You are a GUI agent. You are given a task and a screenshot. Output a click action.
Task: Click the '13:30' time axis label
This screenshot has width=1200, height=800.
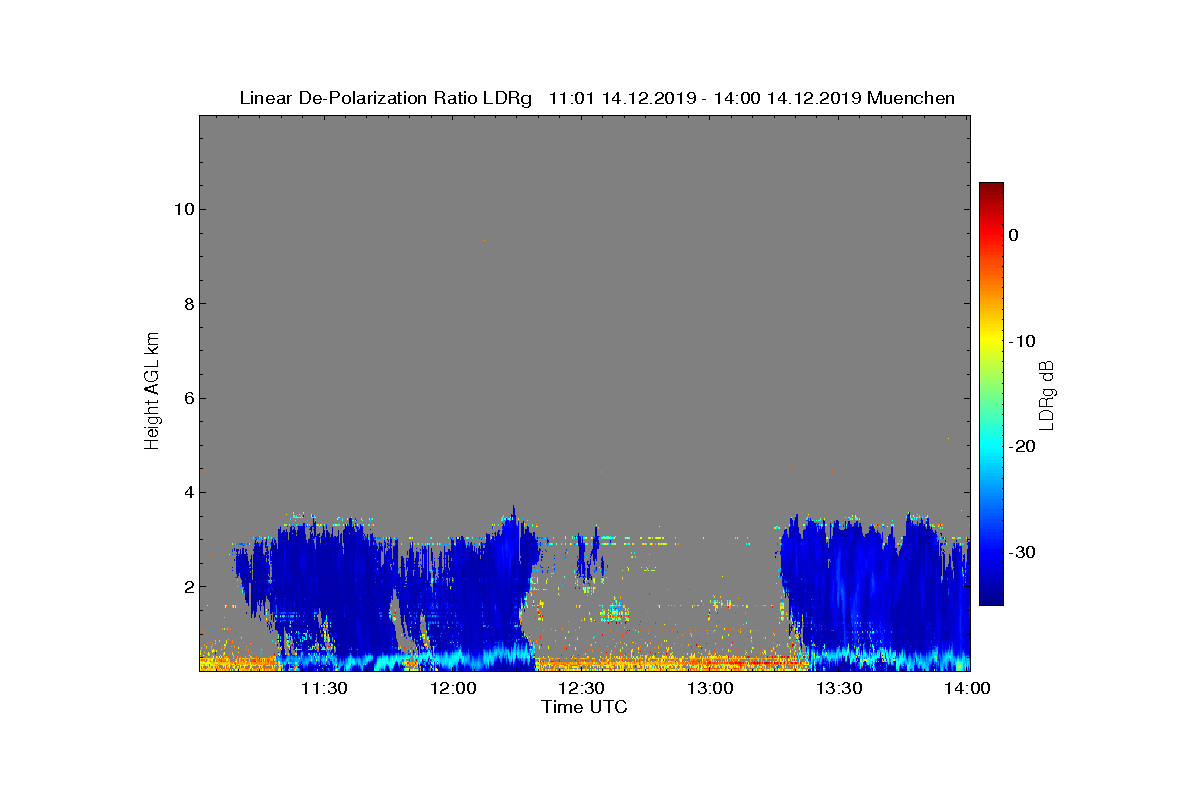(x=839, y=689)
